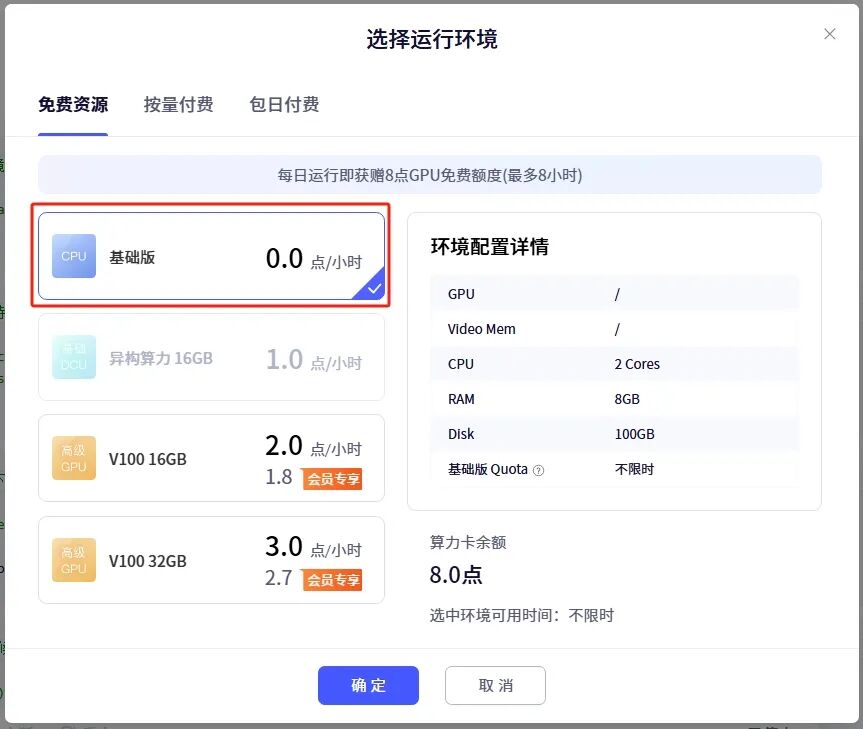Screen dimensions: 863x729
Task: Confirm selection with 确定 button
Action: 368,686
